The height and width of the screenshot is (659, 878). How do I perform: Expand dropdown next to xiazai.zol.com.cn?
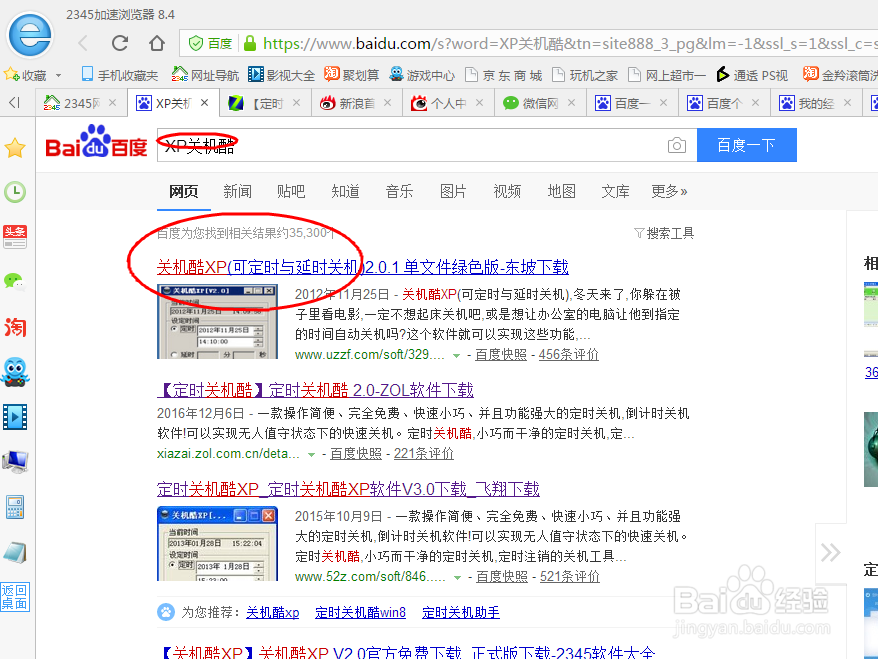(x=311, y=455)
